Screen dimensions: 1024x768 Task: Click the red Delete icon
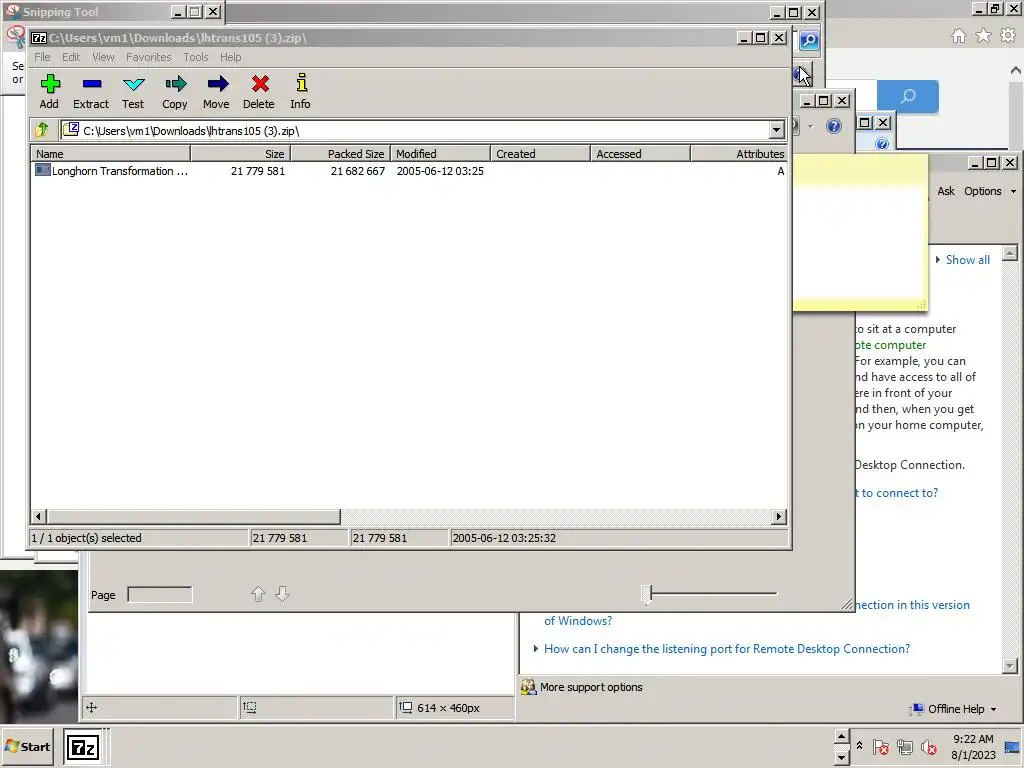pyautogui.click(x=259, y=91)
